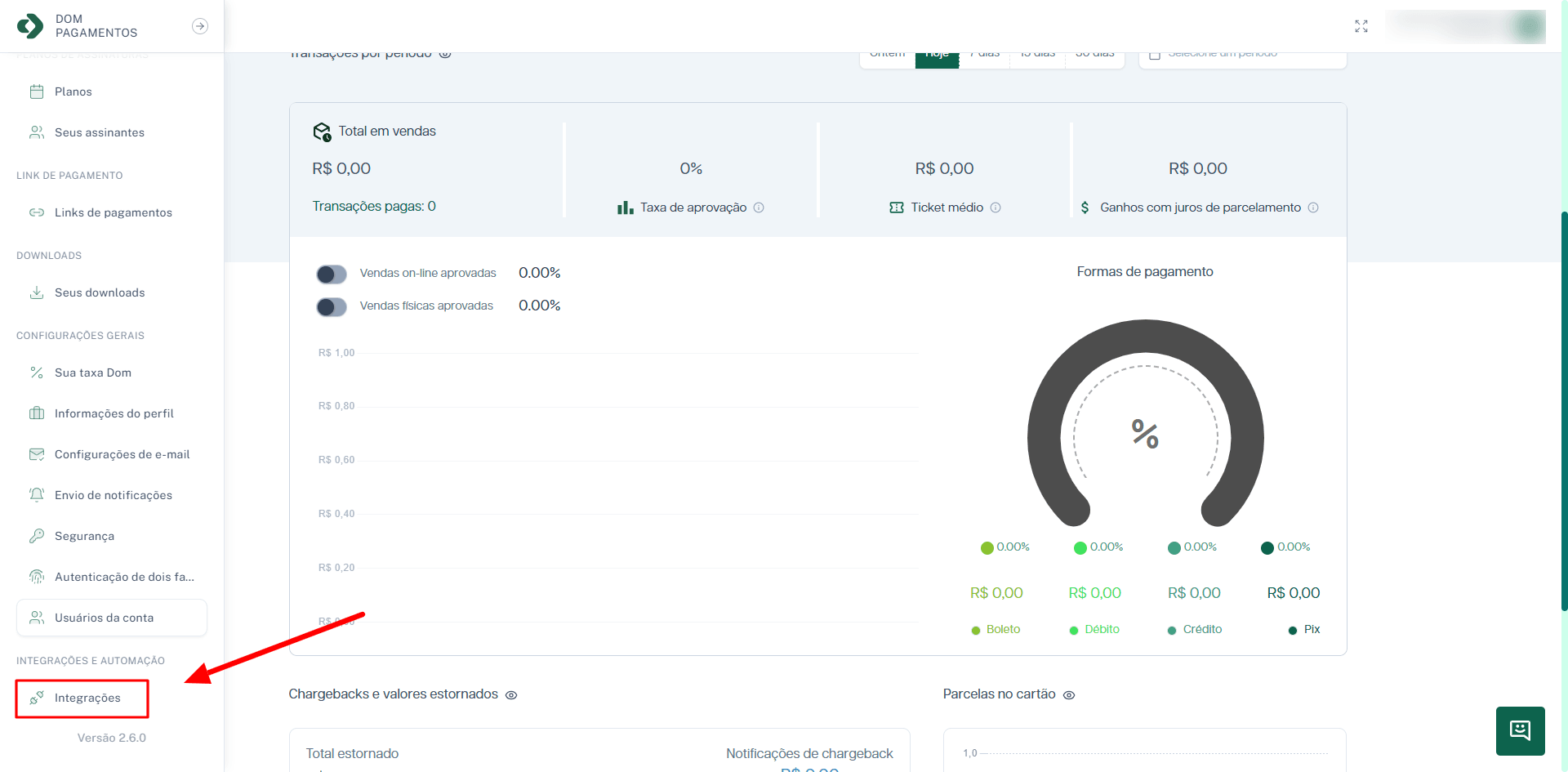Open Seus downloads in sidebar
Screen dimensions: 1568x772
point(99,292)
